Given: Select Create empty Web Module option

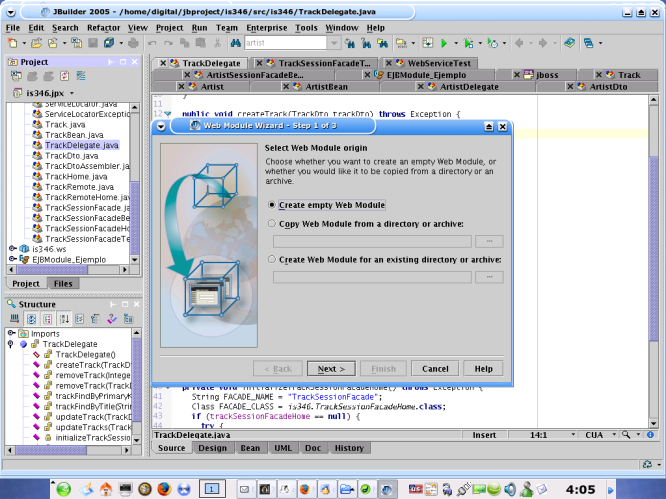Looking at the screenshot, I should (273, 204).
